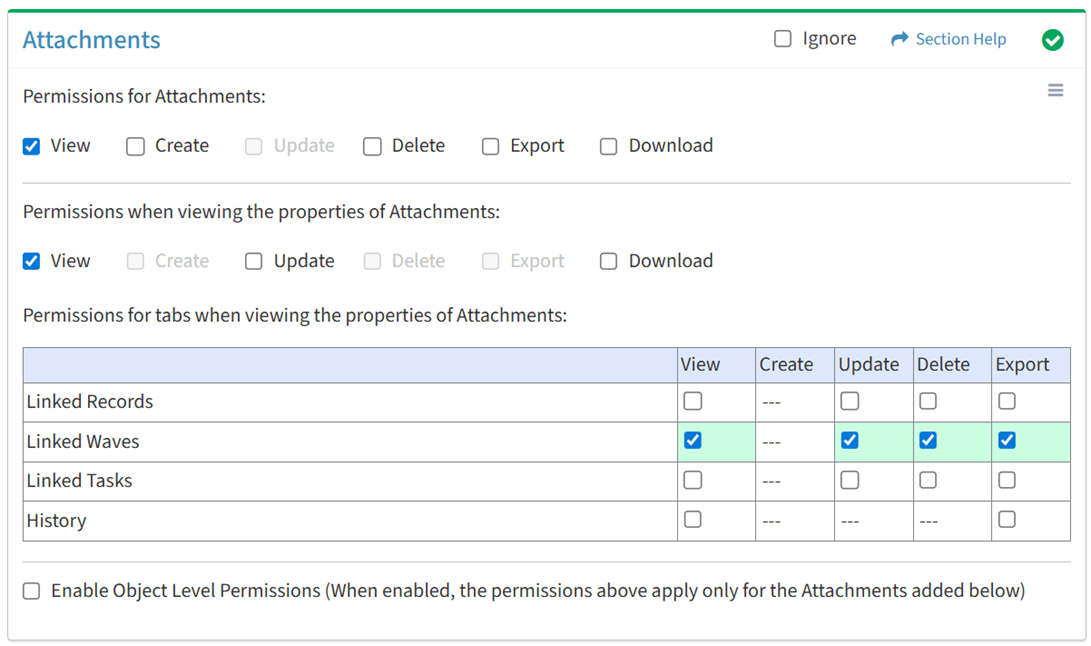Select the History row label

coord(56,521)
